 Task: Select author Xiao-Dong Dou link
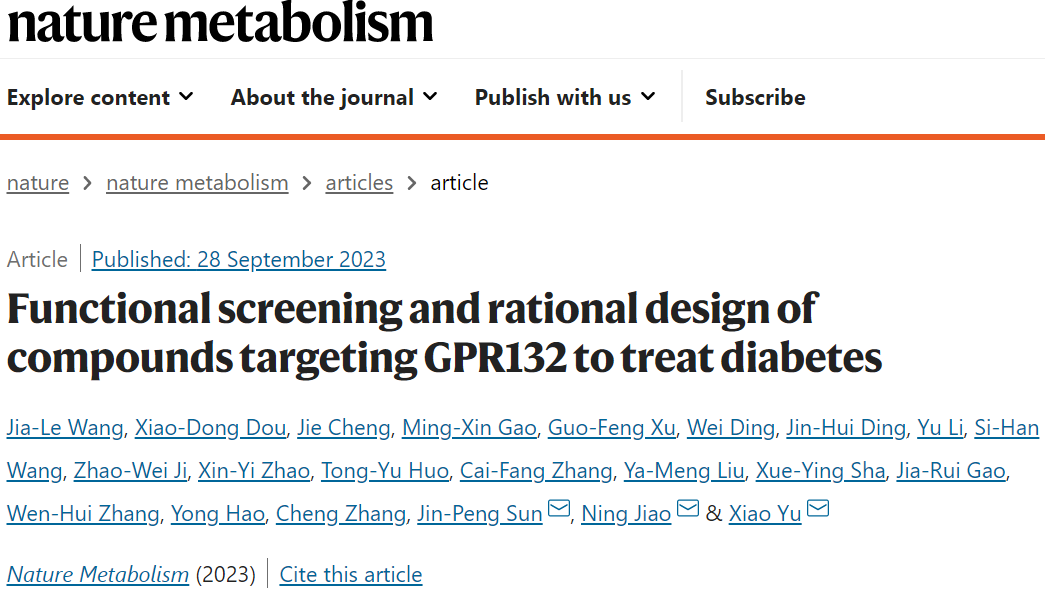pos(211,428)
